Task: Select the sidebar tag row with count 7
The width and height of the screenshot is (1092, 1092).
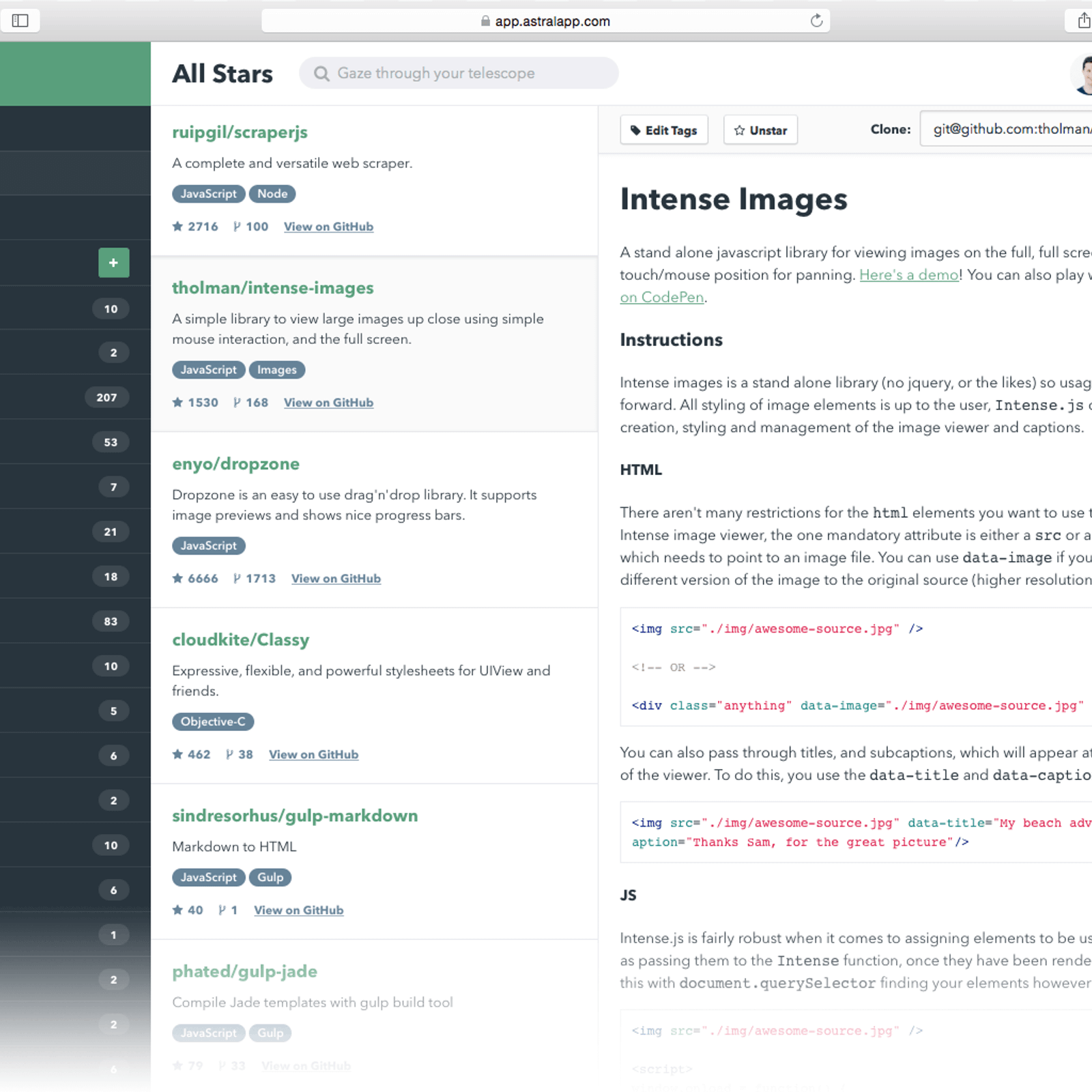Action: 75,487
